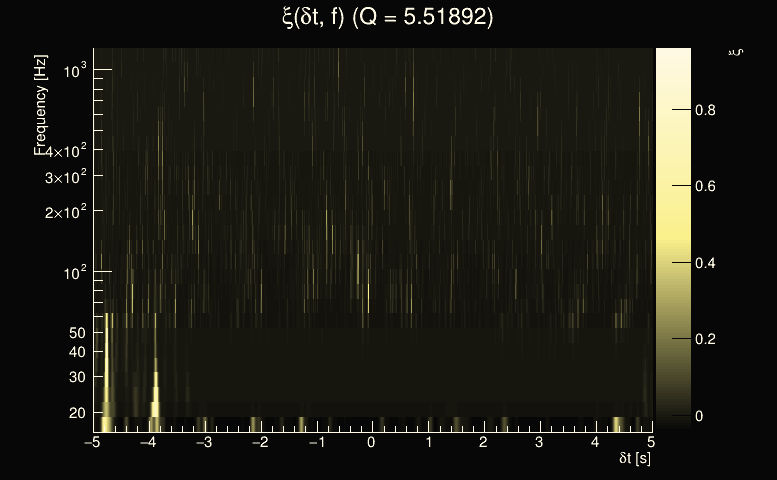Click the 10³ frequency tick label
Screen dimensions: 777x480
coord(76,69)
